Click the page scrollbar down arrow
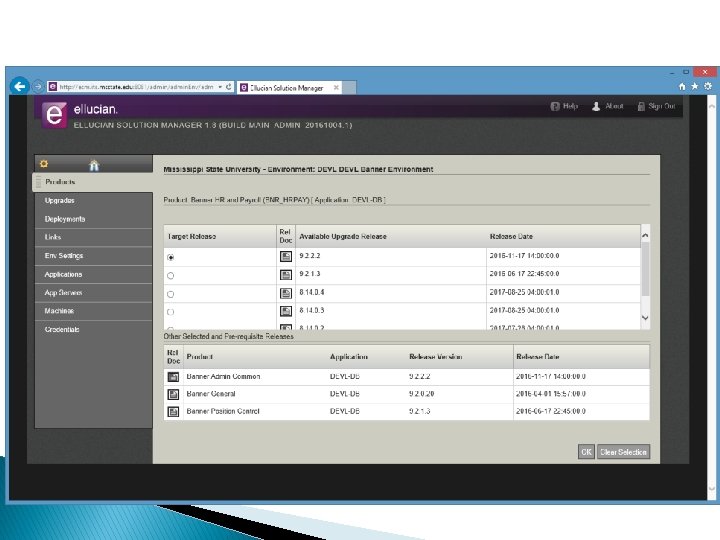This screenshot has height=540, width=720. (712, 489)
